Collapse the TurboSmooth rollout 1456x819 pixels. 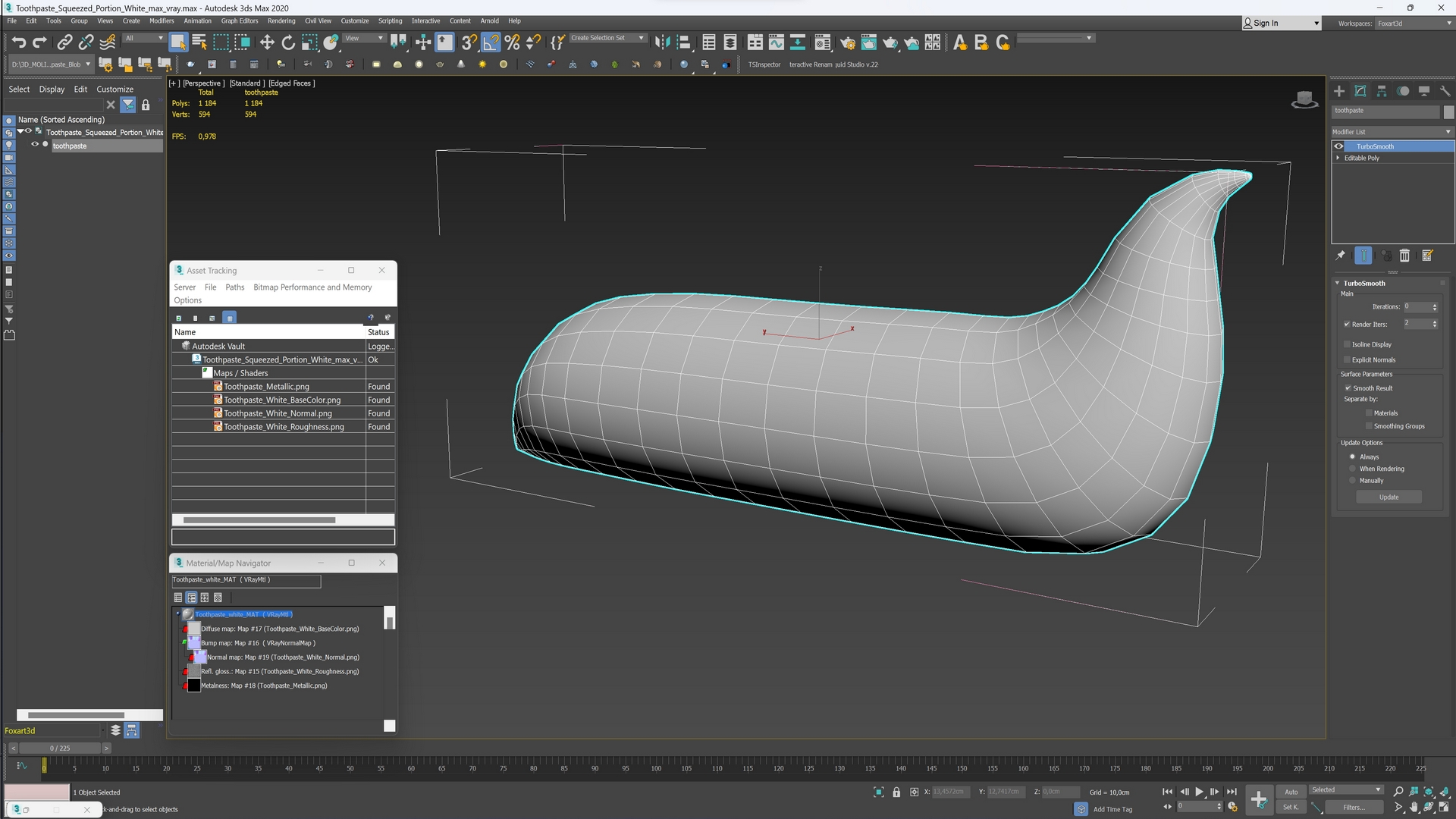click(1337, 283)
